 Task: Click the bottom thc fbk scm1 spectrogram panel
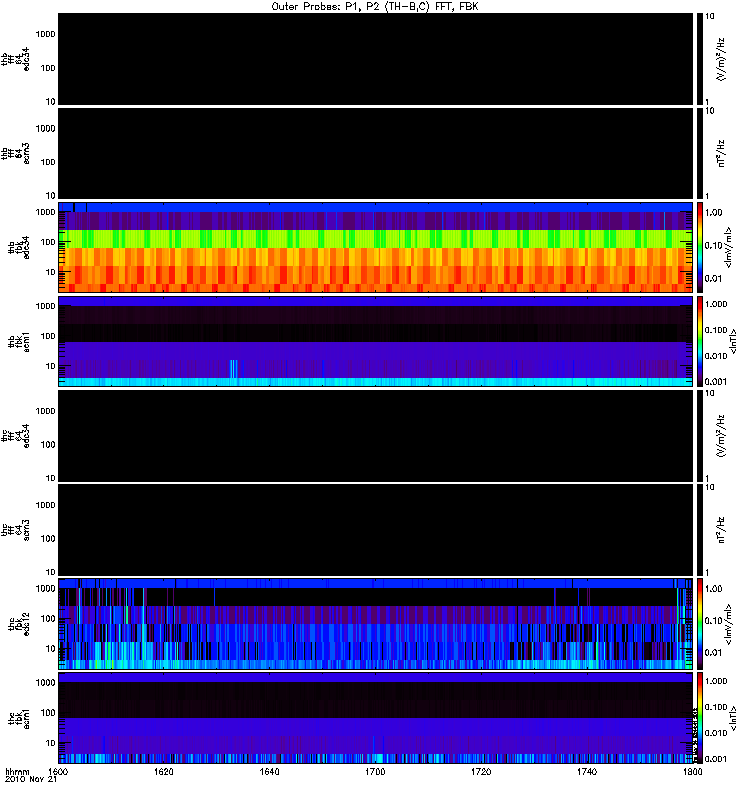[x=375, y=717]
